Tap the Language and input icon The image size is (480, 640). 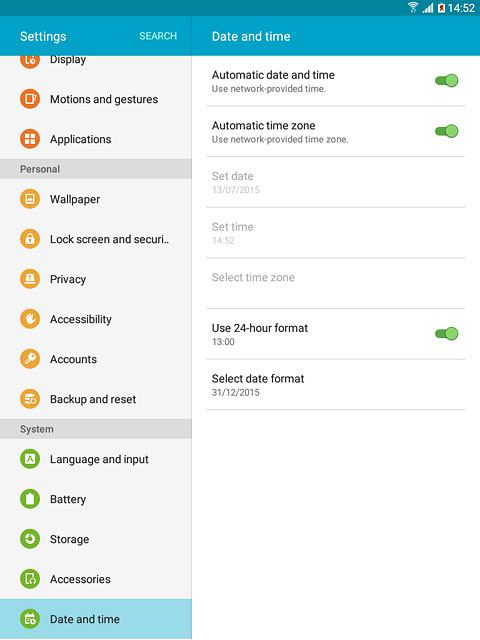[30, 459]
